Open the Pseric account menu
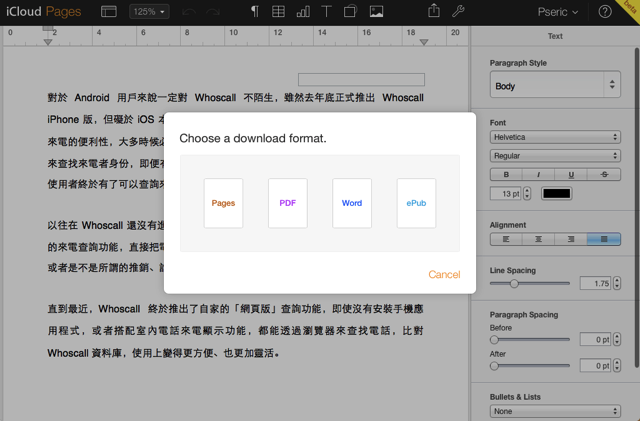This screenshot has height=421, width=640. click(558, 12)
